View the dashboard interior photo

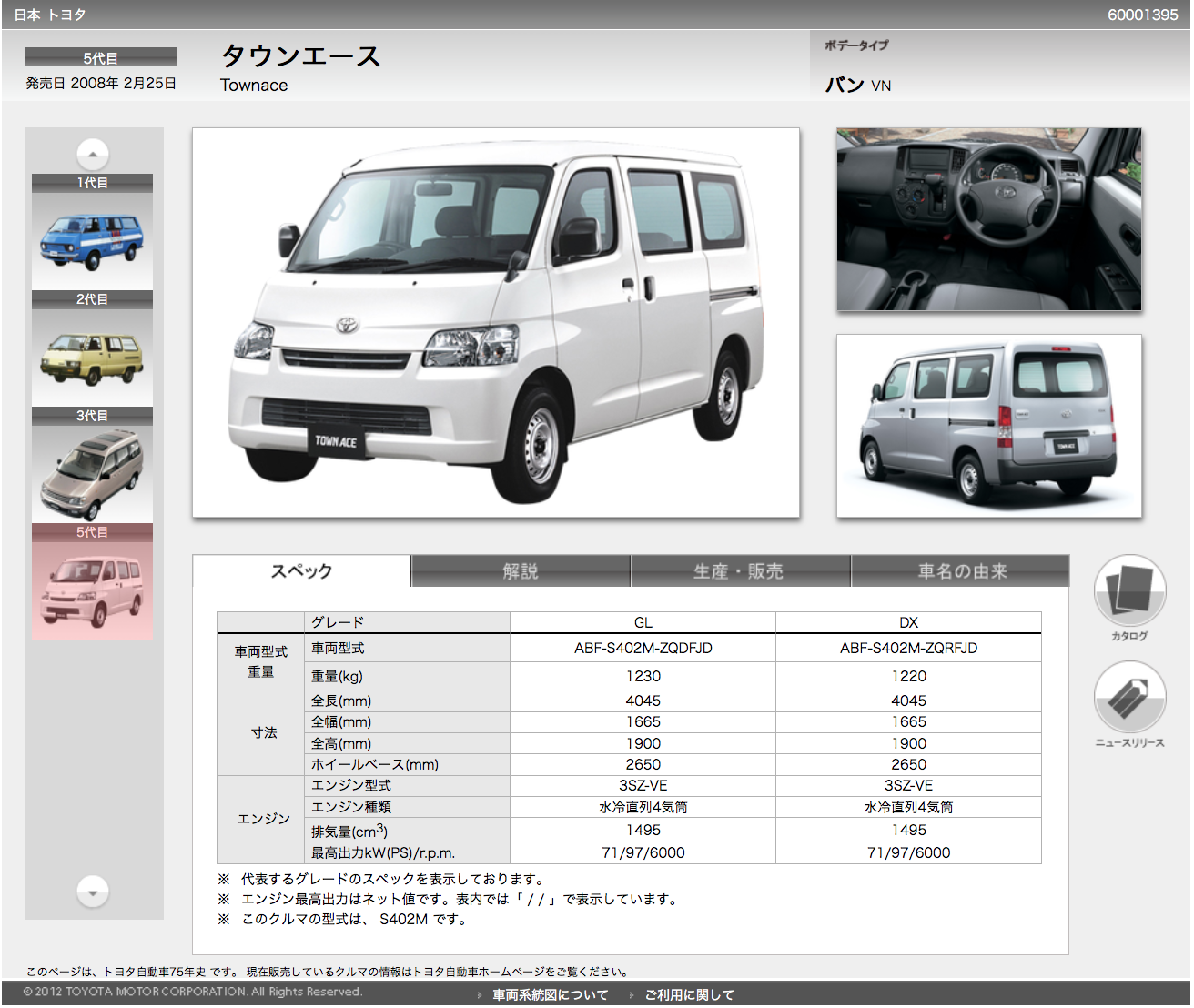989,219
